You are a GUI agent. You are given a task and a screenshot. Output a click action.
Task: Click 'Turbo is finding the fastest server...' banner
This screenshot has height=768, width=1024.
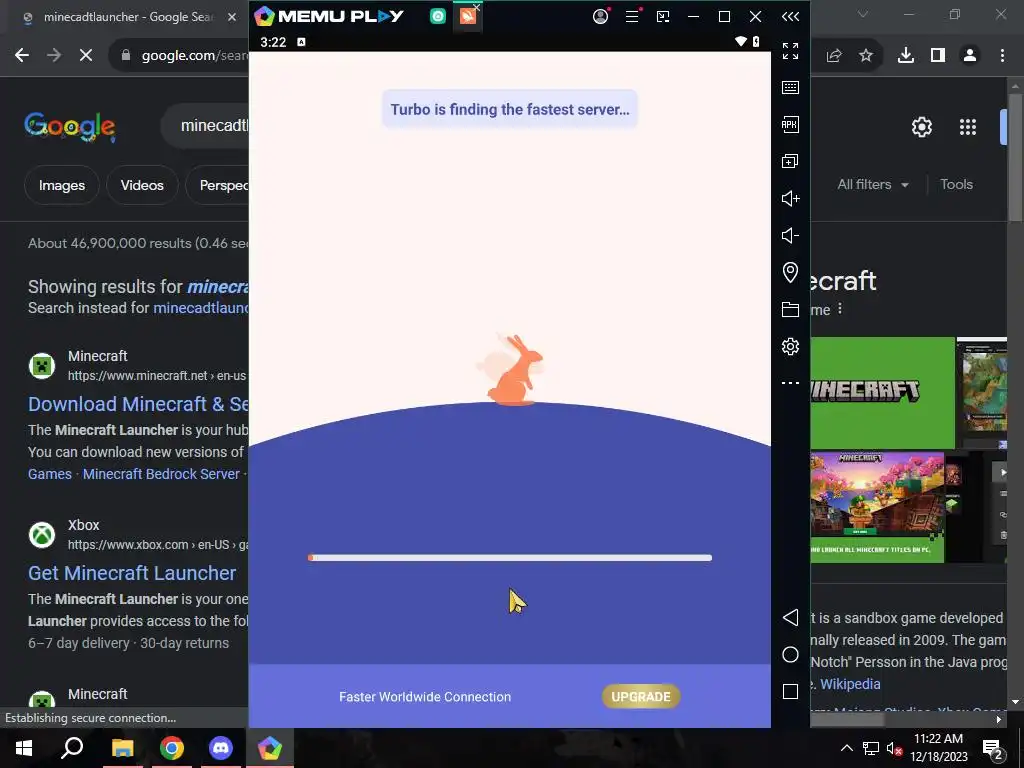[x=510, y=109]
